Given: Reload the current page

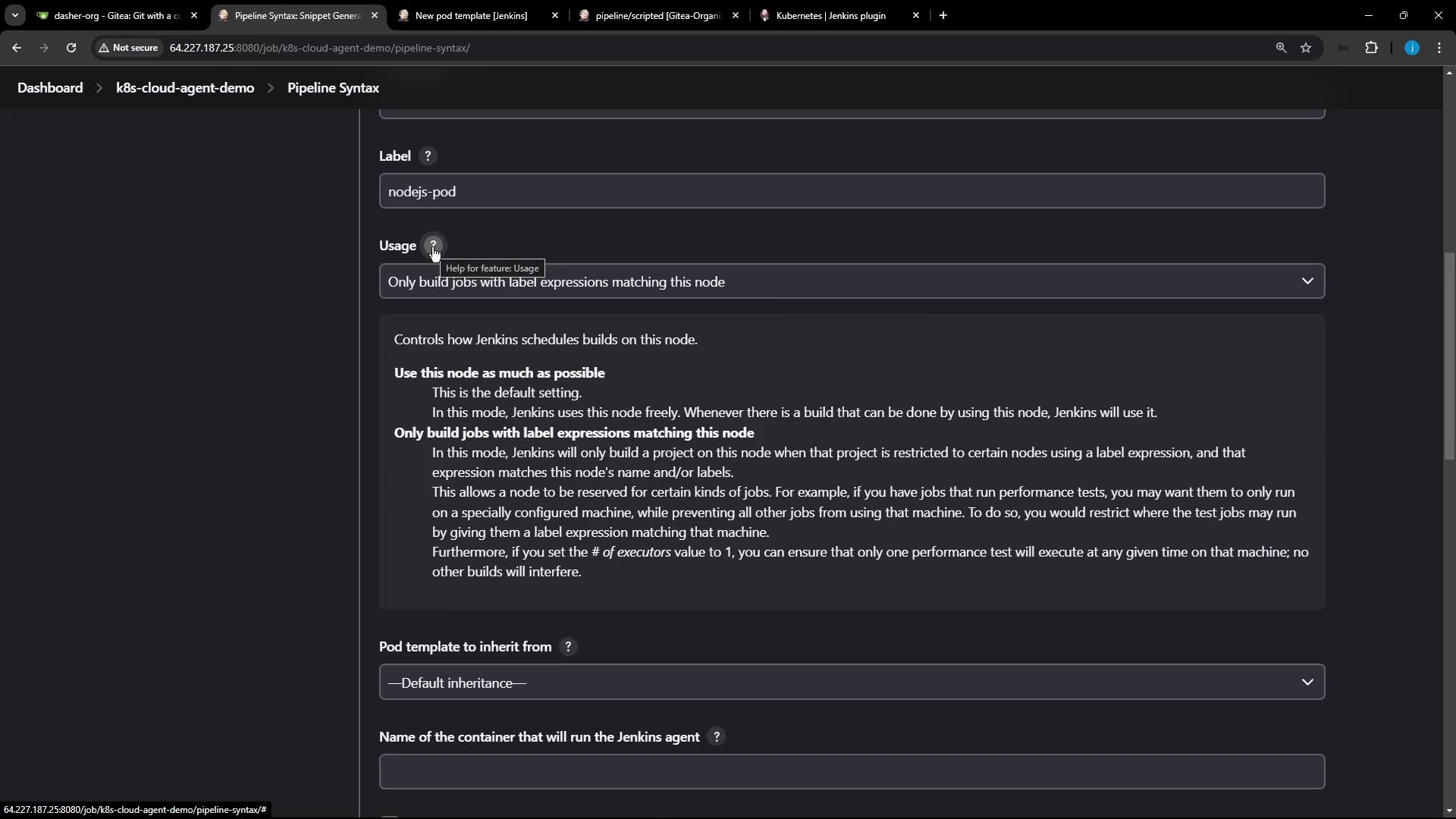Looking at the screenshot, I should pos(71,48).
